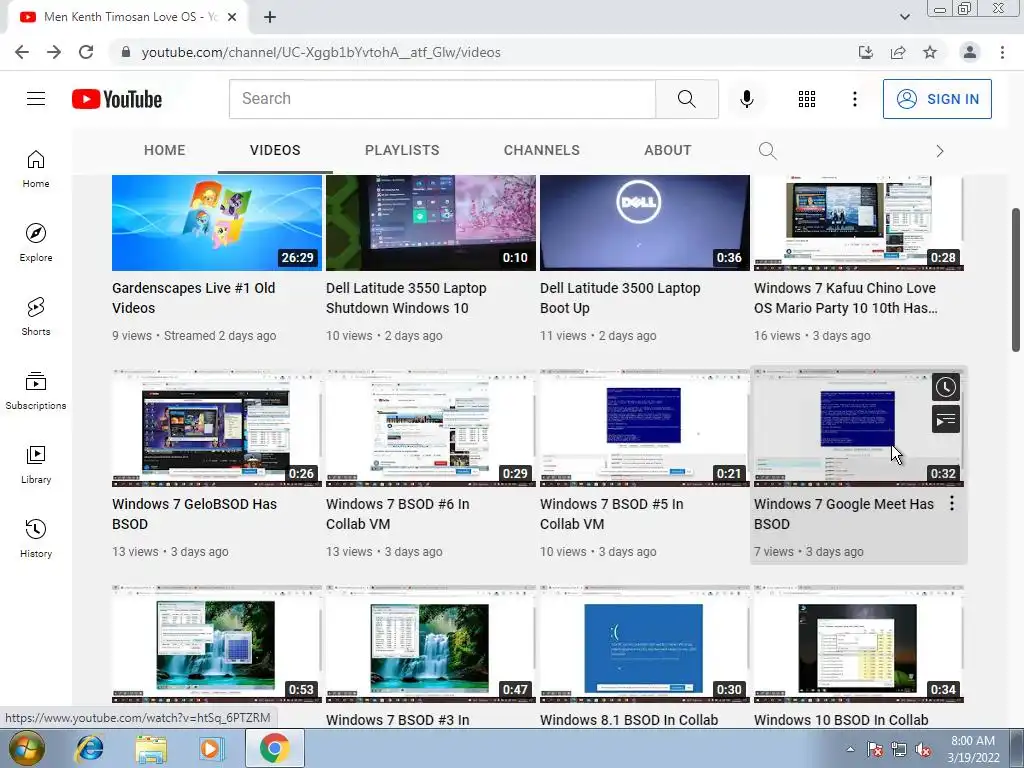This screenshot has width=1024, height=768.
Task: Open Chrome profile avatar
Action: coord(970,52)
